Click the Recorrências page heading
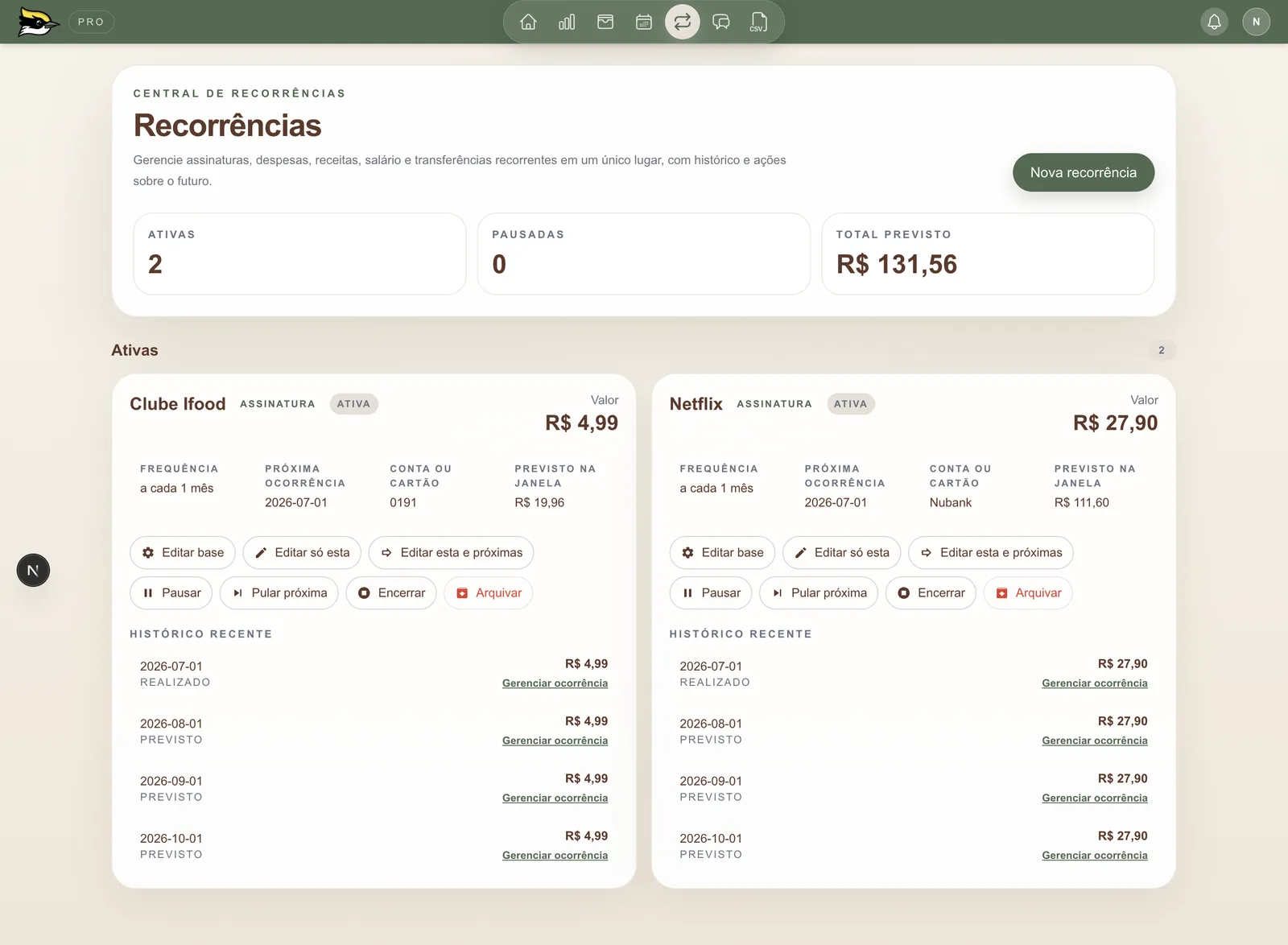The image size is (1288, 945). [x=228, y=126]
